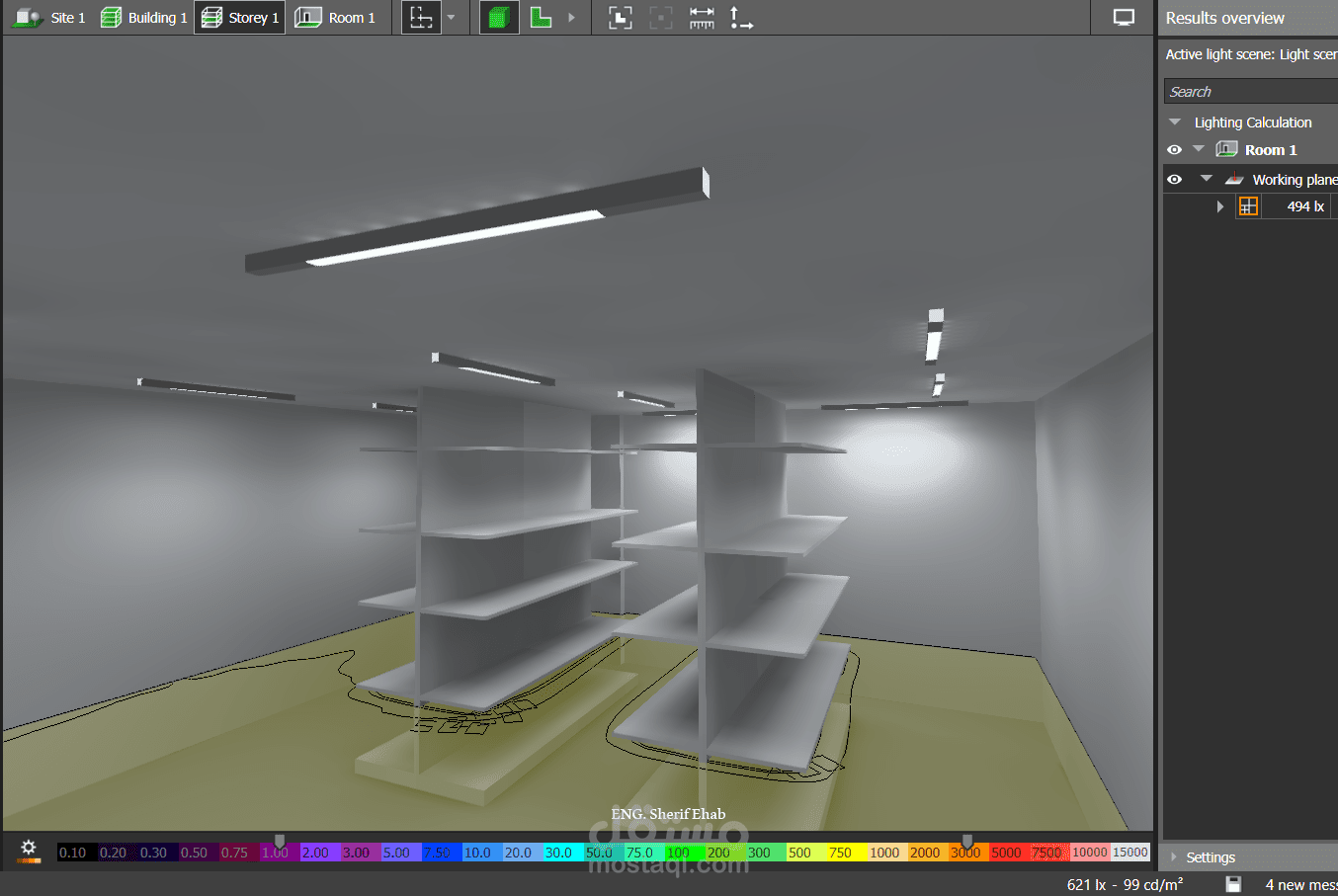1338x896 pixels.
Task: Select the Working plane tree item
Action: [x=1295, y=180]
